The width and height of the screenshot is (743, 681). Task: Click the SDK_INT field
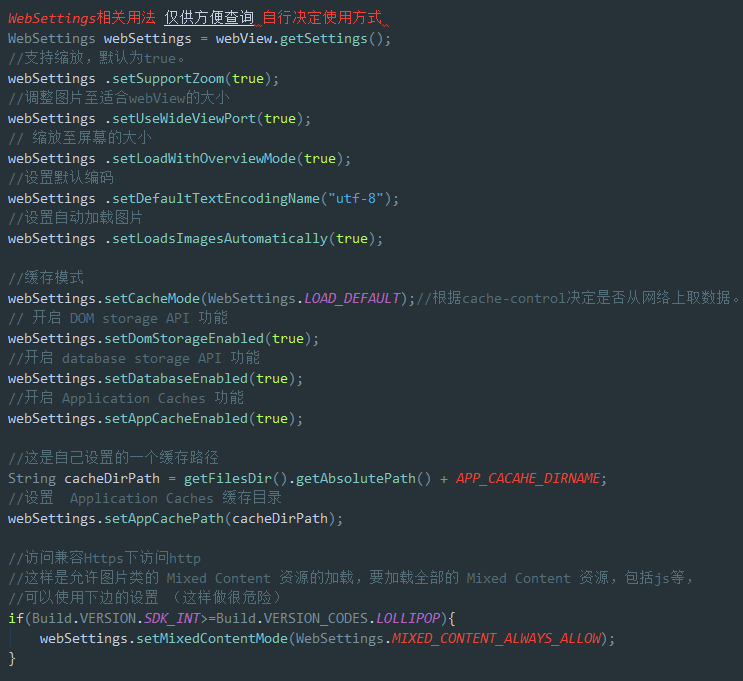click(x=172, y=618)
